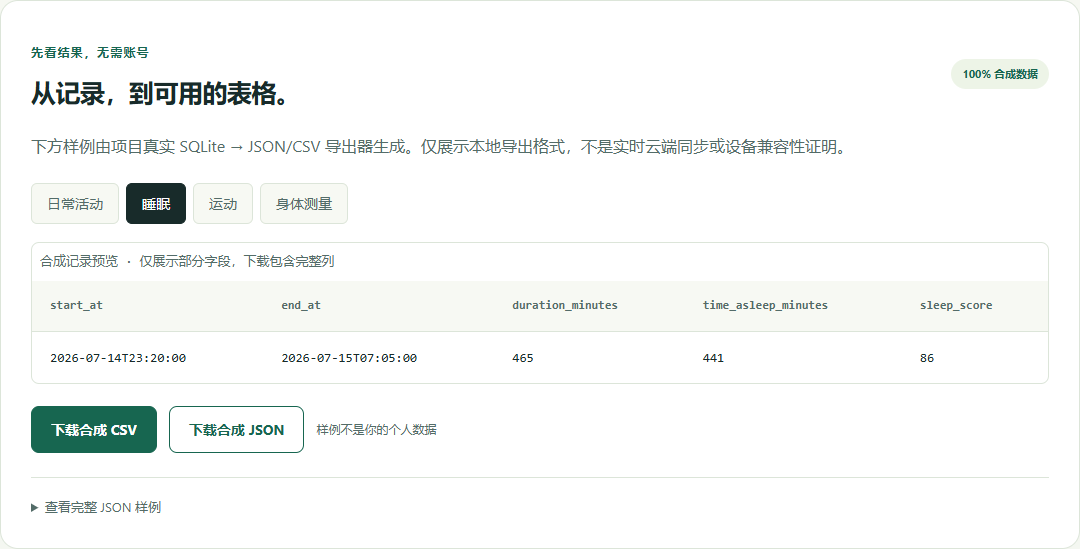Image resolution: width=1080 pixels, height=549 pixels.
Task: Click the 下载合成 CSV button
Action: [94, 430]
